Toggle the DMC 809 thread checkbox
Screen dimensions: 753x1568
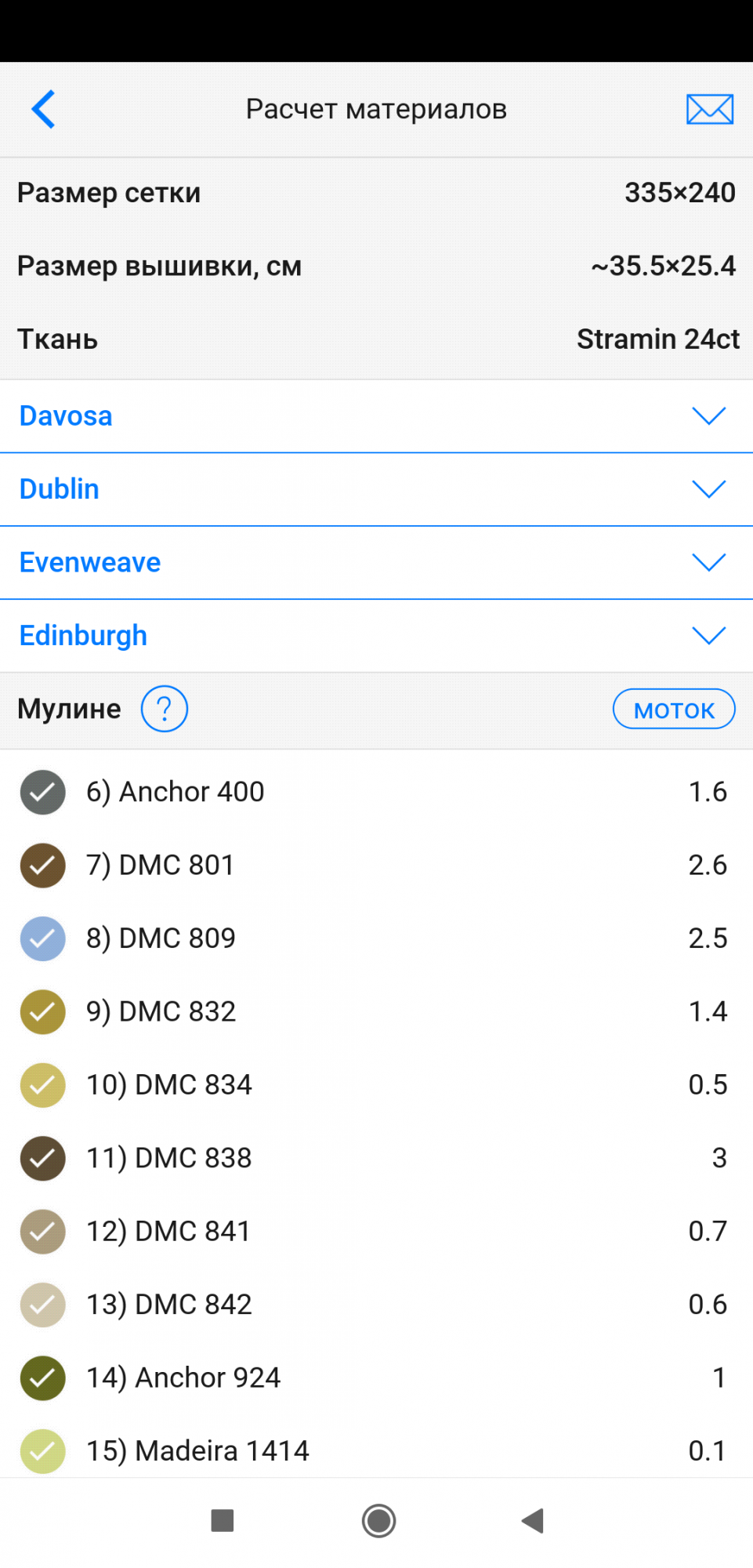click(42, 938)
